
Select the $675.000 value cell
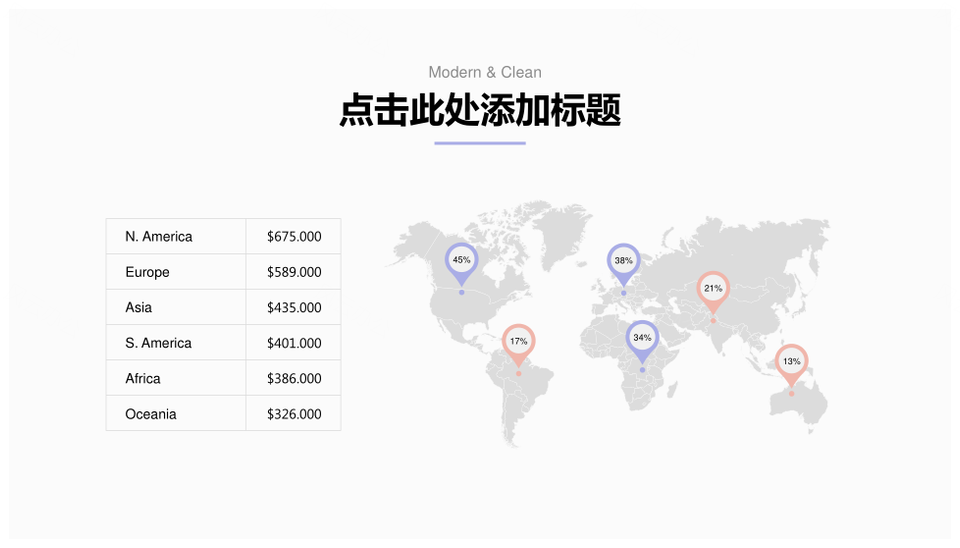tap(294, 237)
